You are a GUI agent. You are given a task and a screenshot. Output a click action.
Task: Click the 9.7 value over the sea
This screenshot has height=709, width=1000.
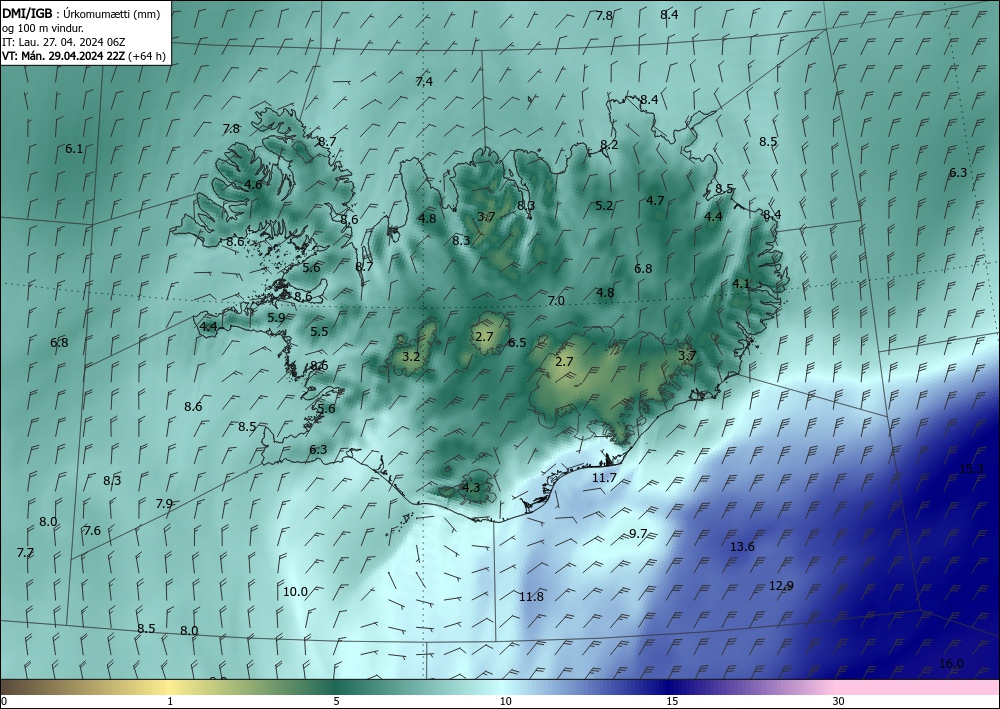pyautogui.click(x=638, y=534)
